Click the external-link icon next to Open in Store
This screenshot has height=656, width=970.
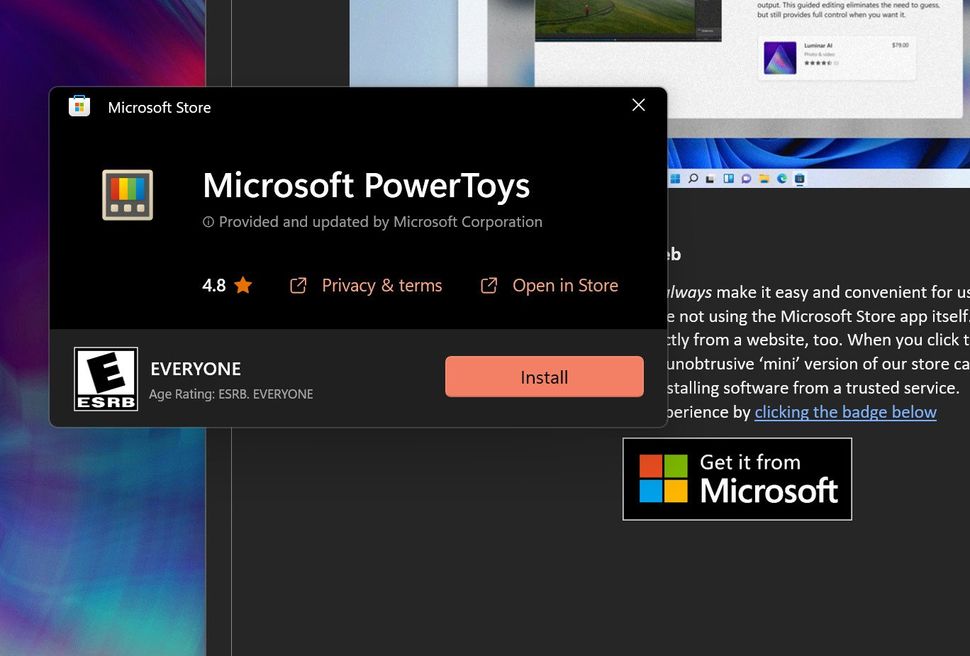[489, 284]
